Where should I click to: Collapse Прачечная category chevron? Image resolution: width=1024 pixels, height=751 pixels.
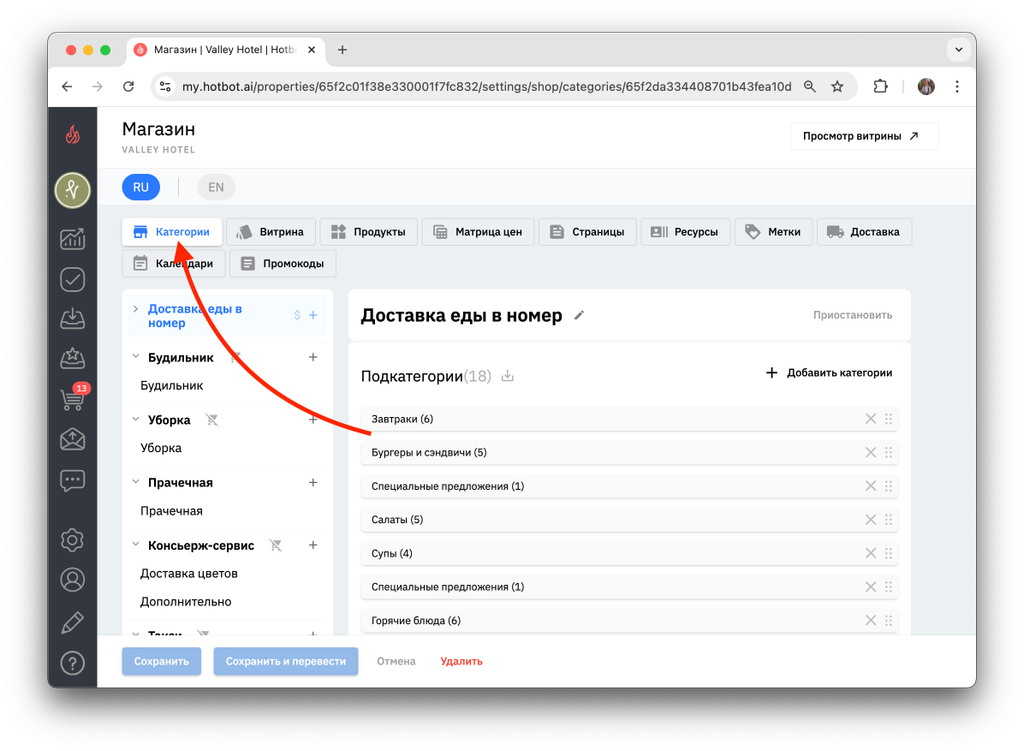tap(136, 483)
